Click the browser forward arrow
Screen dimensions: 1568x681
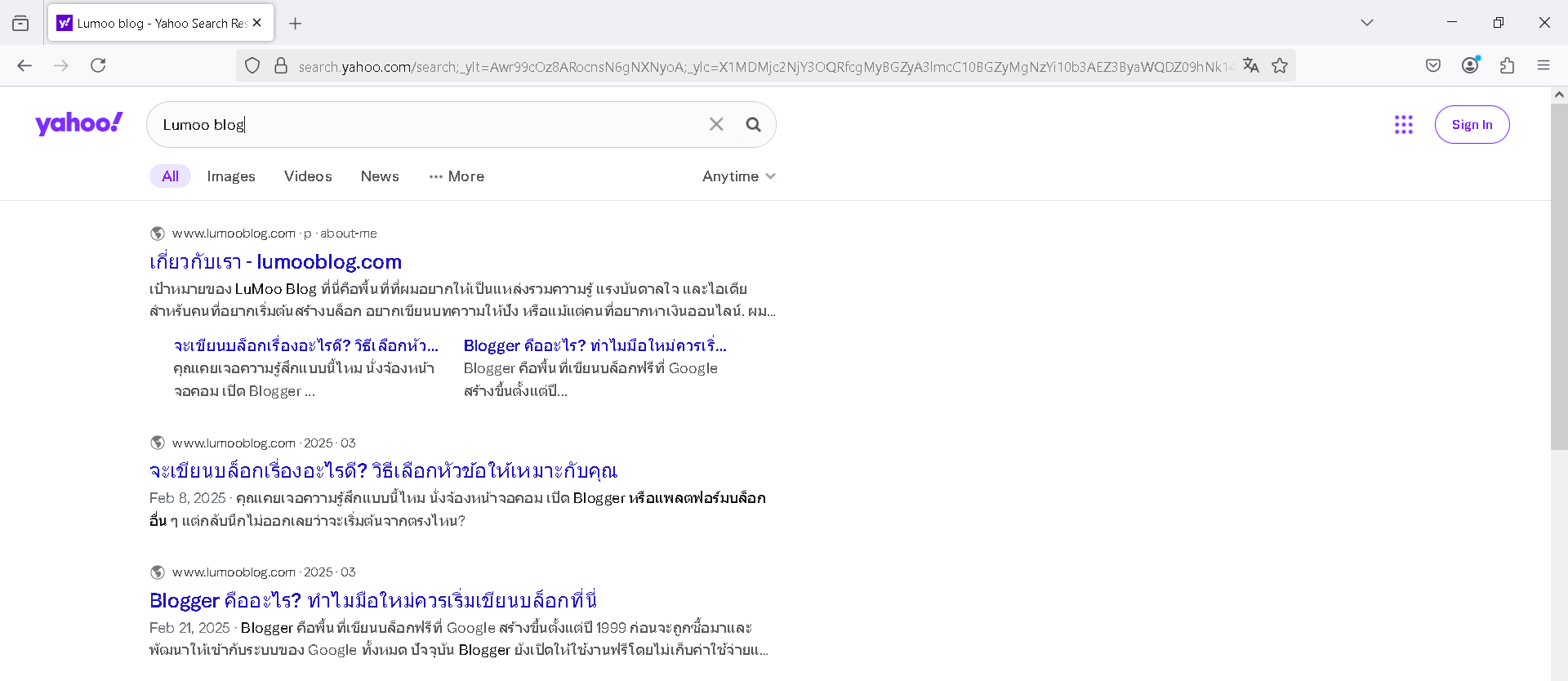61,65
